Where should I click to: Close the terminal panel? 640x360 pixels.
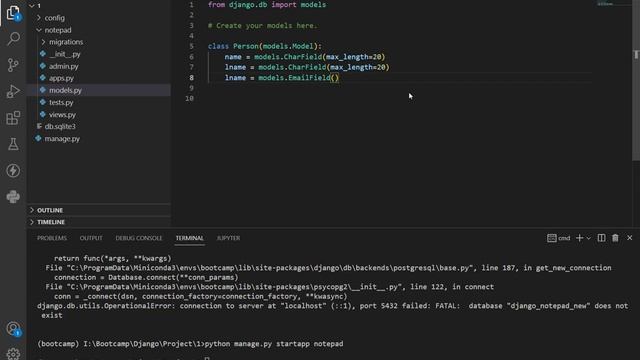pyautogui.click(x=629, y=238)
